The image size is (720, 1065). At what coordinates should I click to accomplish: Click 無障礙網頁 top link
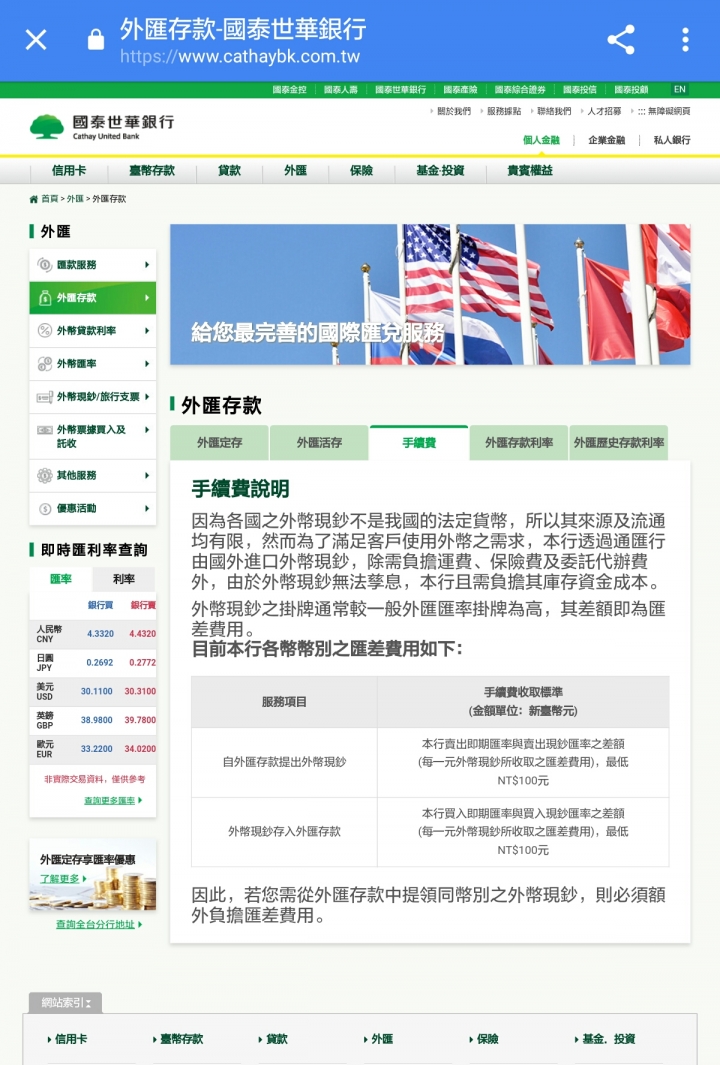pos(668,111)
